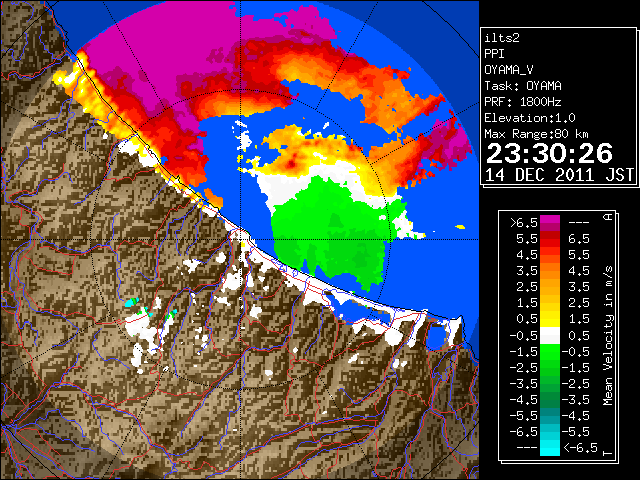The height and width of the screenshot is (480, 640).
Task: Click the '>6.5' legend label
Action: pos(523,223)
